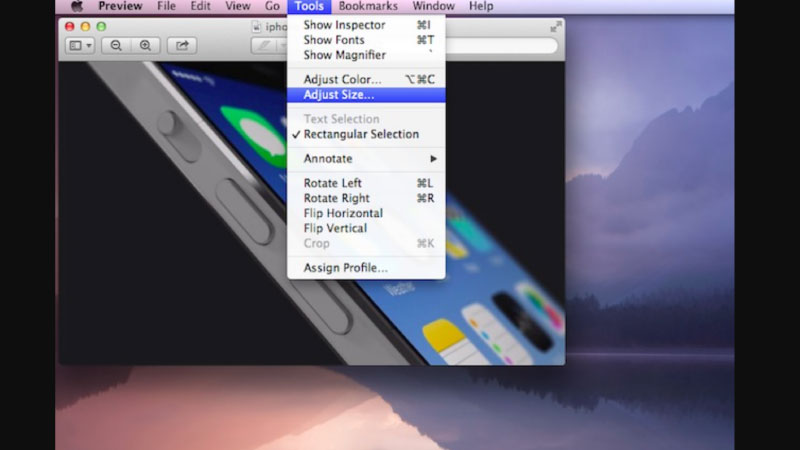Open the sidebar view mode dropdown
The height and width of the screenshot is (450, 800).
(79, 45)
